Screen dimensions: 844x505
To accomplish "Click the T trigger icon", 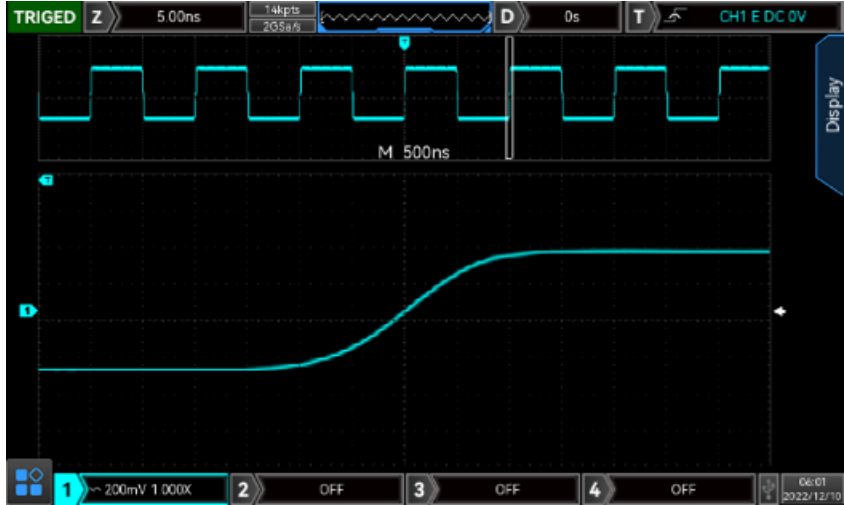I will pos(639,17).
